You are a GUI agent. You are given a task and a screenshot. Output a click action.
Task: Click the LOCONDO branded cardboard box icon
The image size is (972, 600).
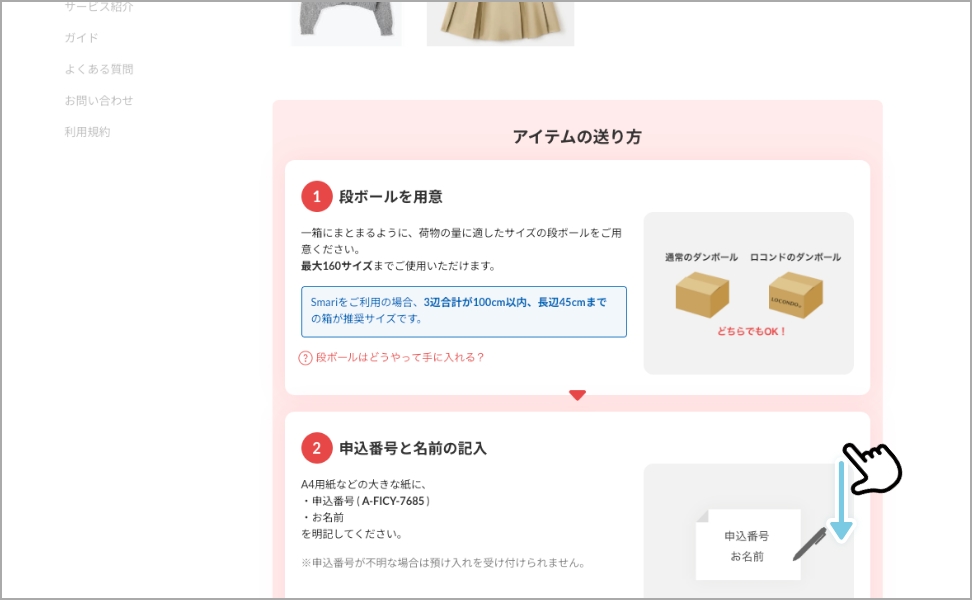(795, 294)
